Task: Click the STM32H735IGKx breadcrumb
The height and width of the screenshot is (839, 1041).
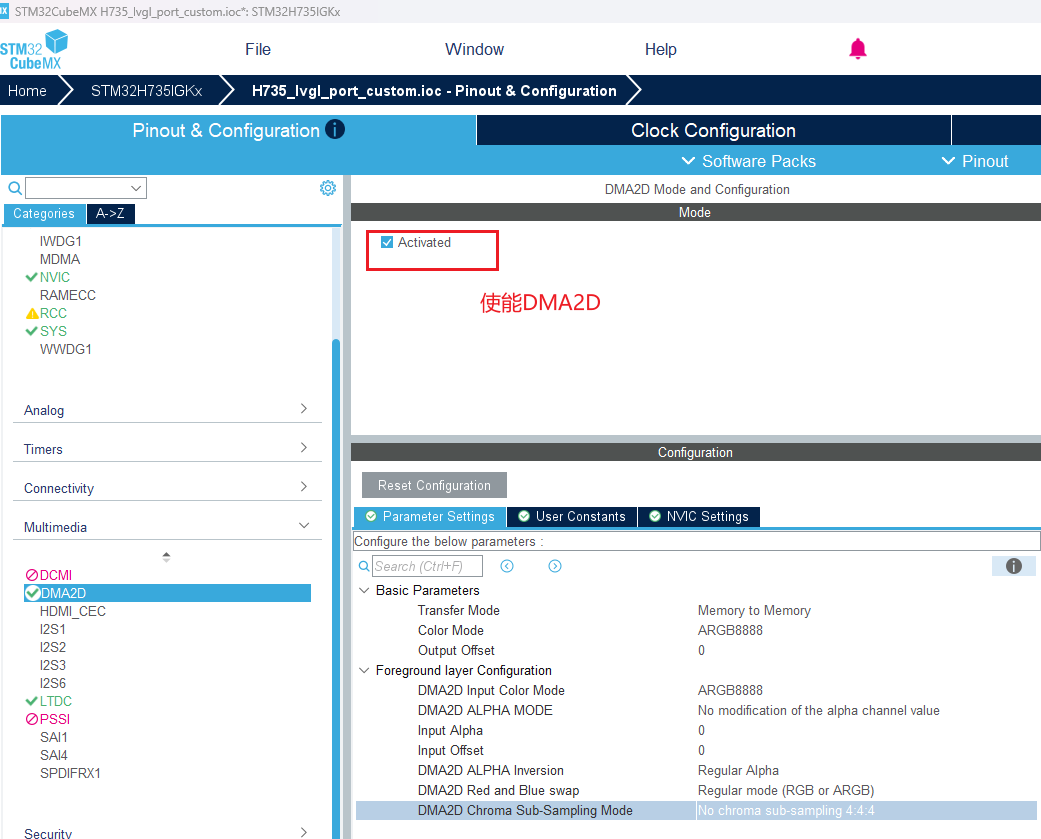Action: (x=146, y=91)
